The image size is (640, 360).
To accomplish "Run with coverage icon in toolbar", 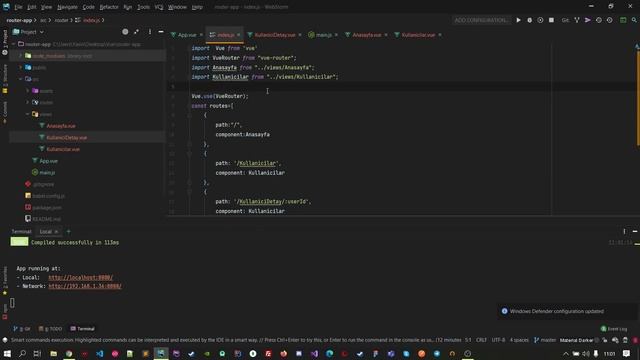I will click(540, 20).
